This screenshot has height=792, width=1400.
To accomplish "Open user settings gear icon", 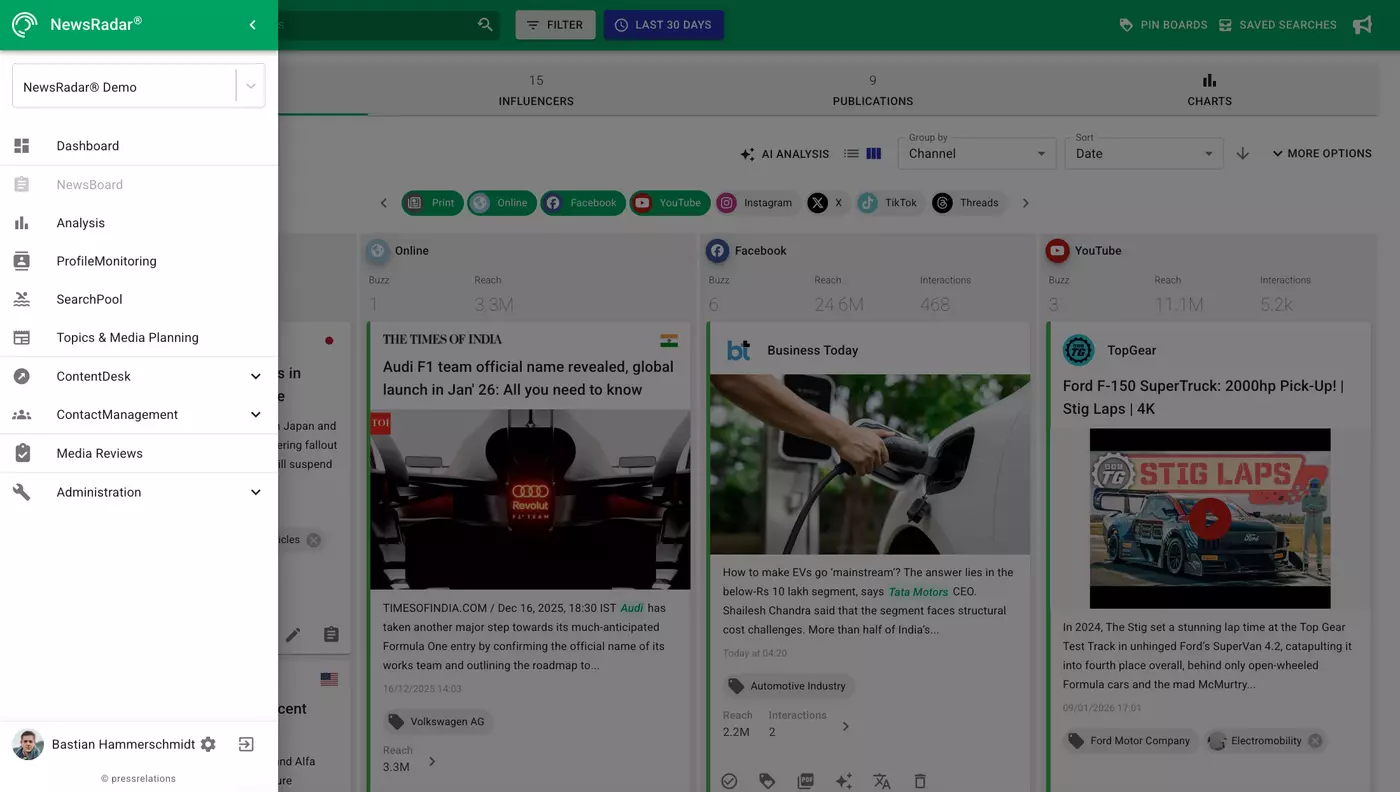I will (x=208, y=744).
